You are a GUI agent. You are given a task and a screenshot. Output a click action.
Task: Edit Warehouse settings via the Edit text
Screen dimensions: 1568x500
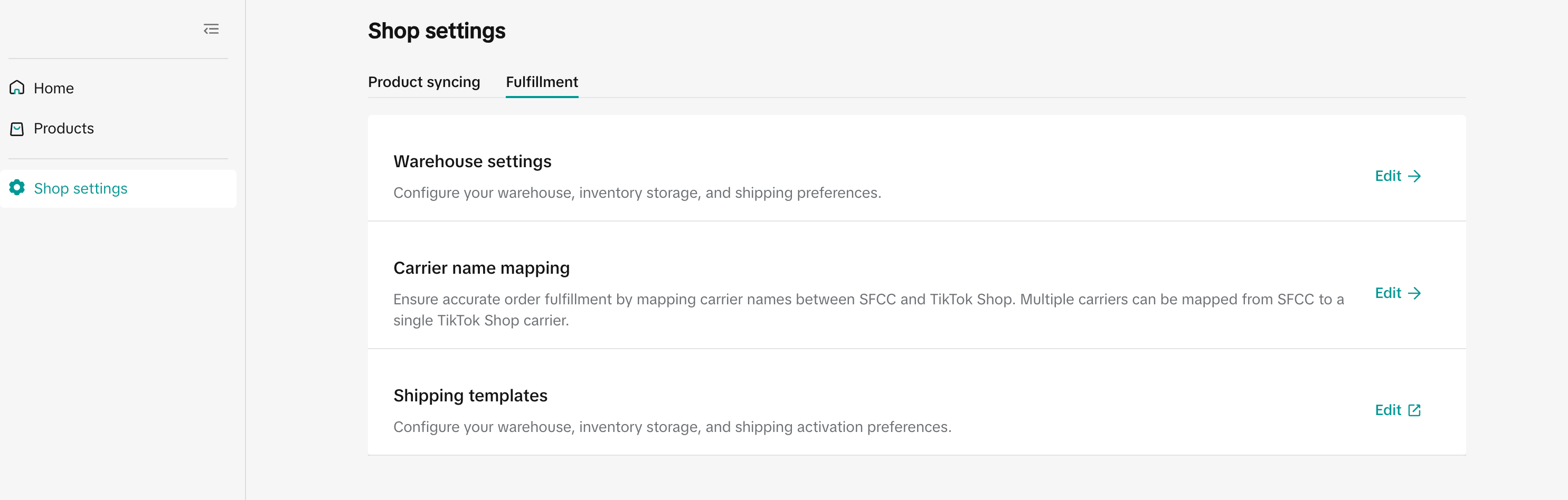(1388, 176)
